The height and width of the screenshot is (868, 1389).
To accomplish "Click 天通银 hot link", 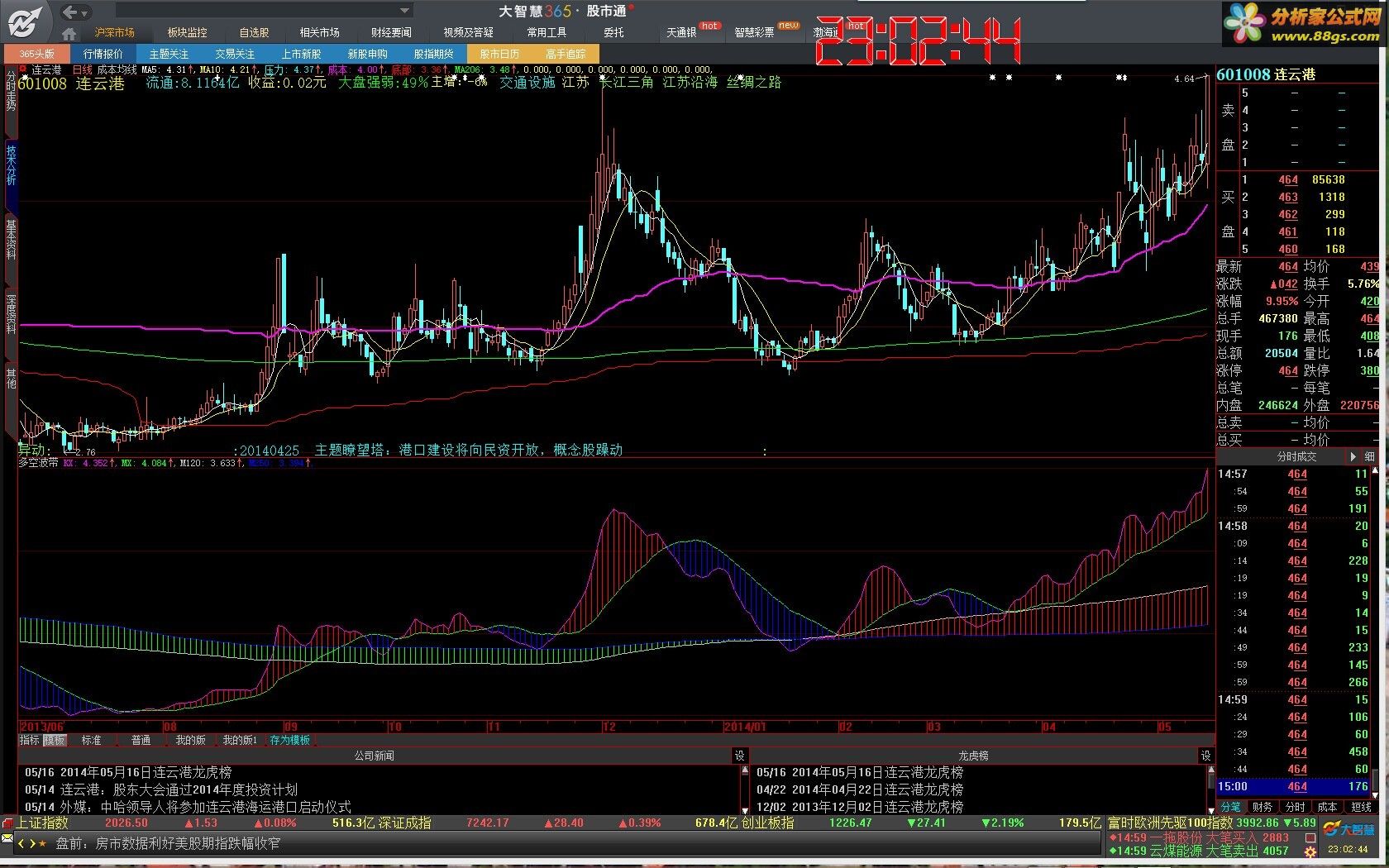I will click(682, 33).
